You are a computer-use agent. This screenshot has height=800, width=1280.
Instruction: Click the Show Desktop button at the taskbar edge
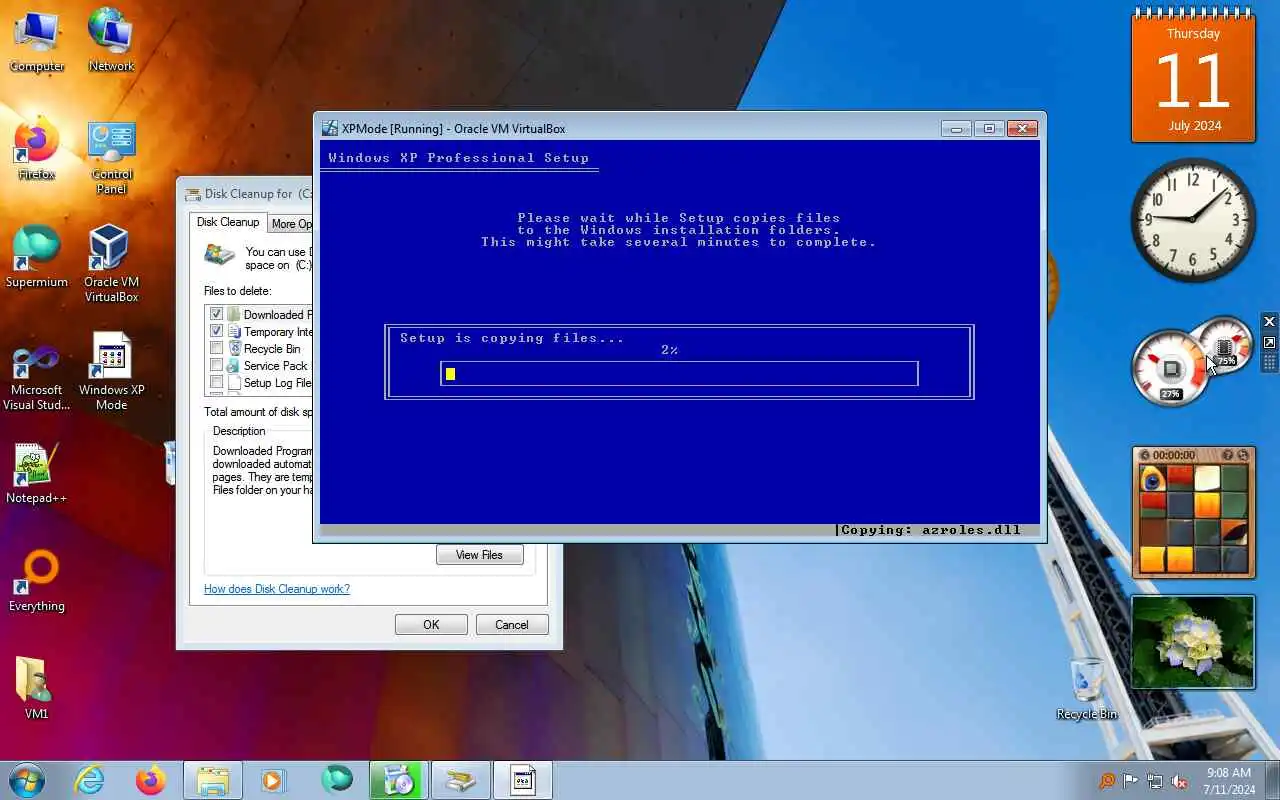pos(1272,781)
